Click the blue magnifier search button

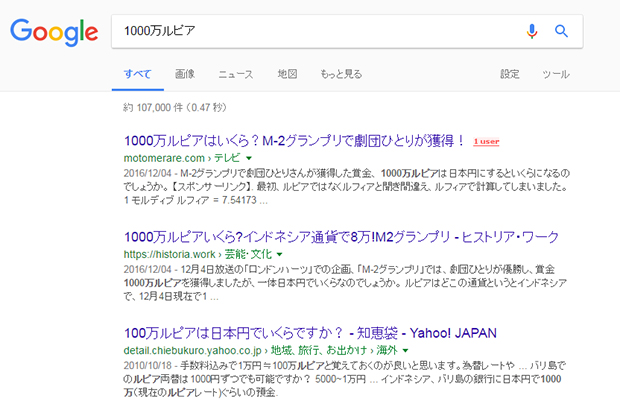(x=561, y=31)
